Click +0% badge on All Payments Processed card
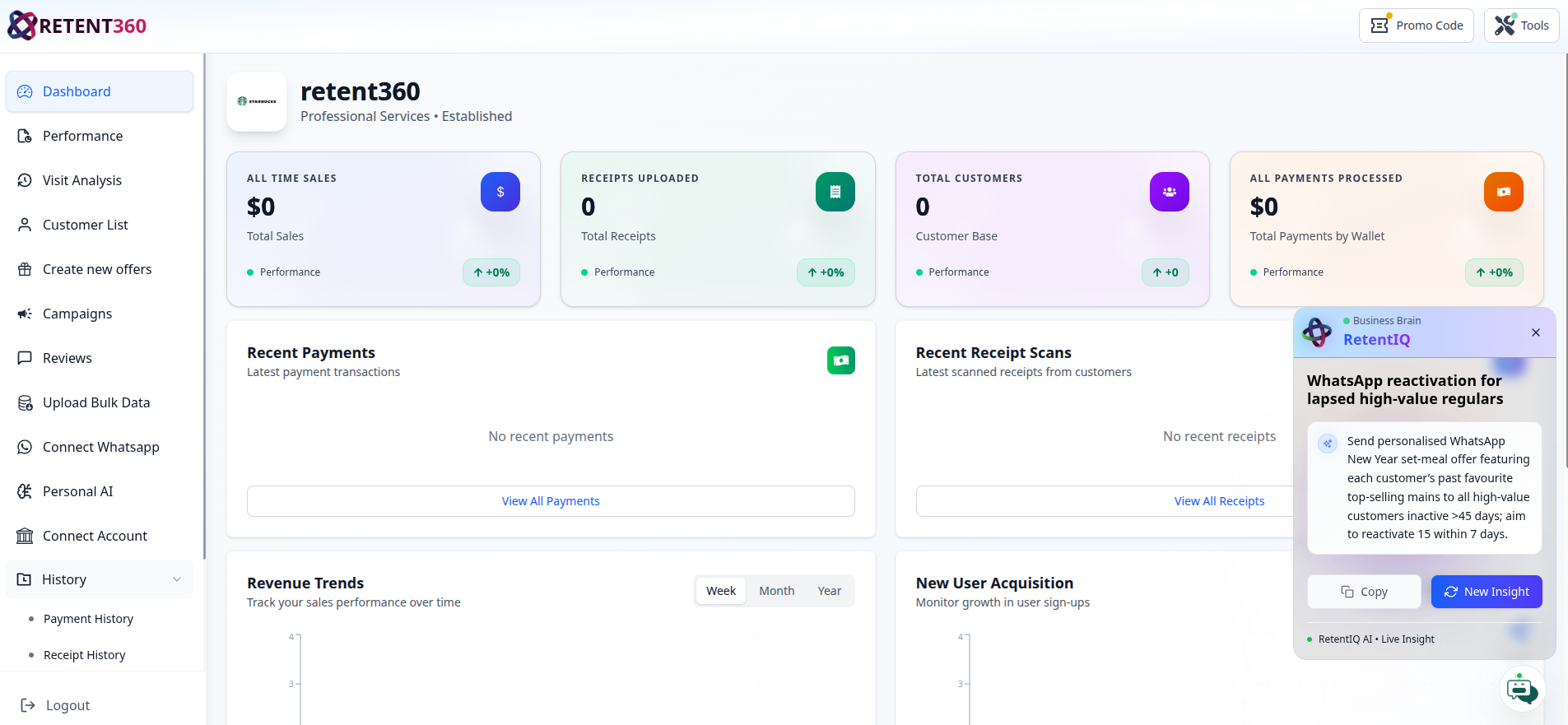This screenshot has height=725, width=1568. tap(1494, 272)
